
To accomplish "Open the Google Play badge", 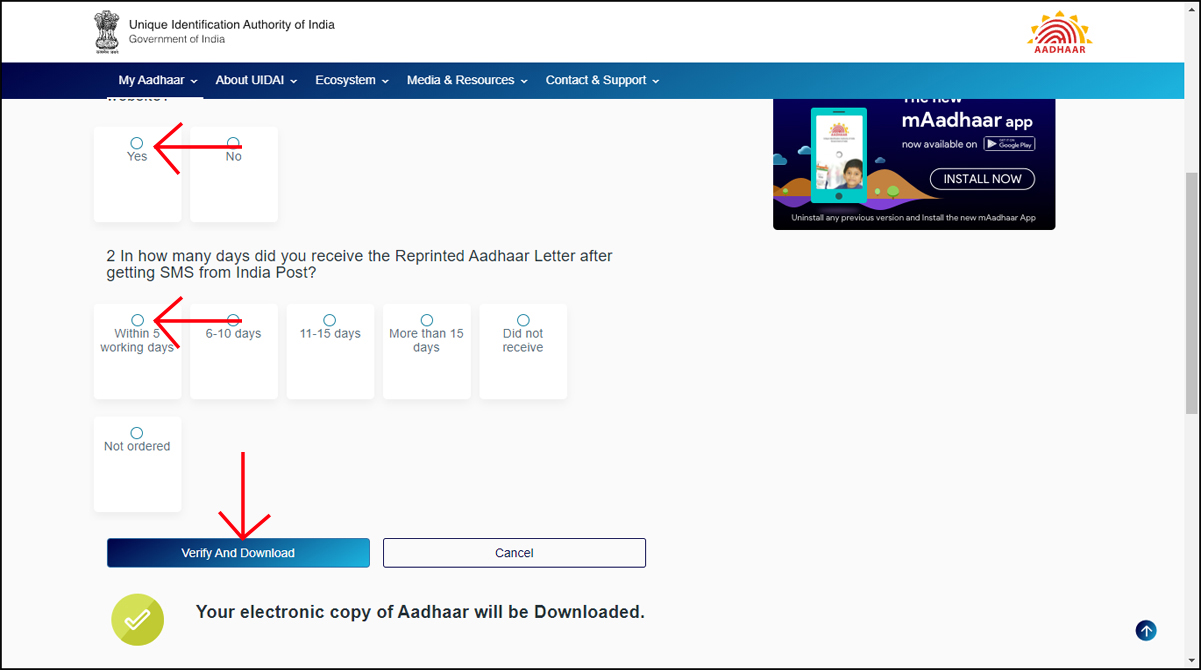I will 1010,142.
